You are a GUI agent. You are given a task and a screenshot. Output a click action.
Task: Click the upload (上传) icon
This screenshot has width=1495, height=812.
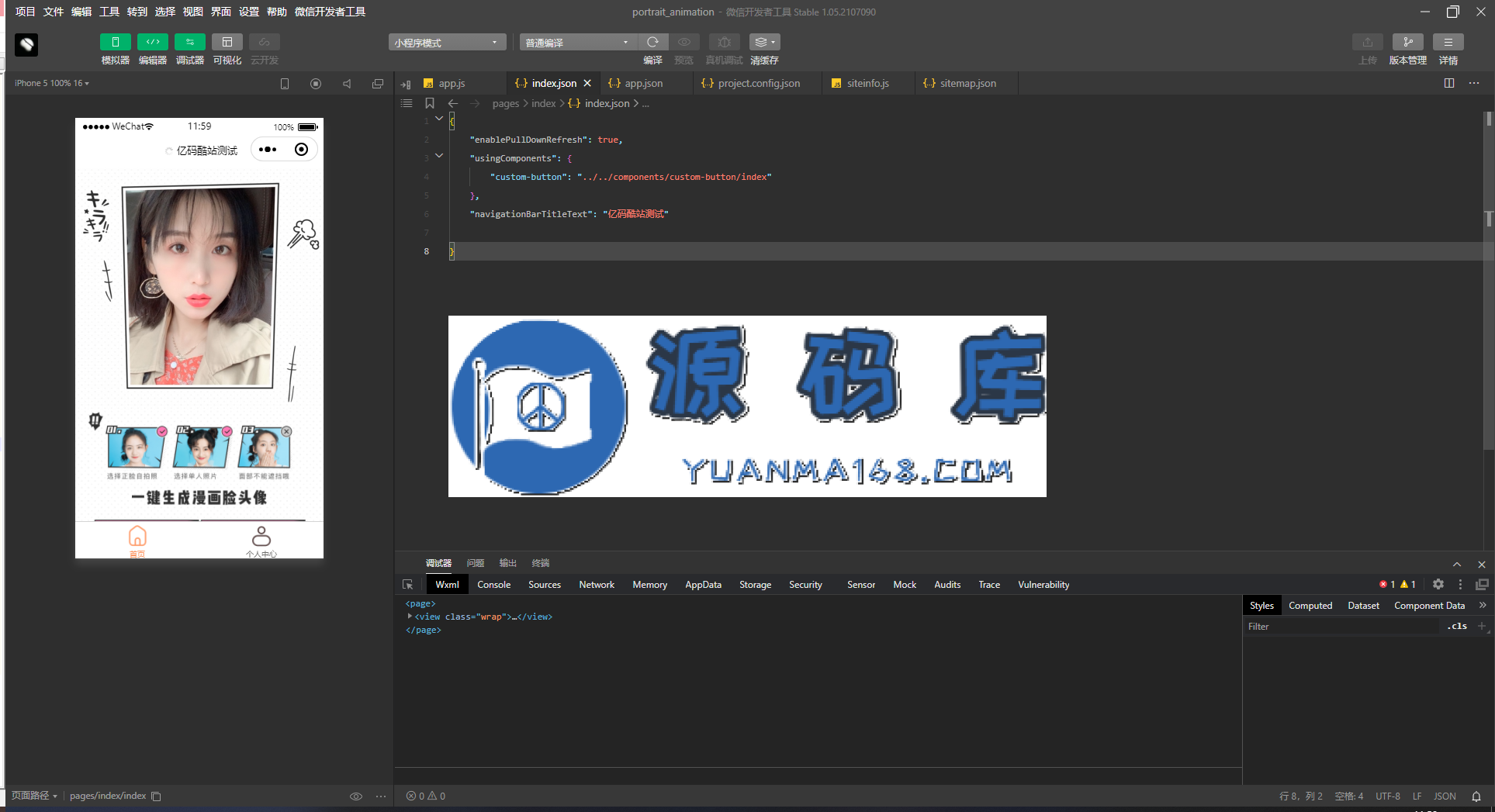(1367, 42)
